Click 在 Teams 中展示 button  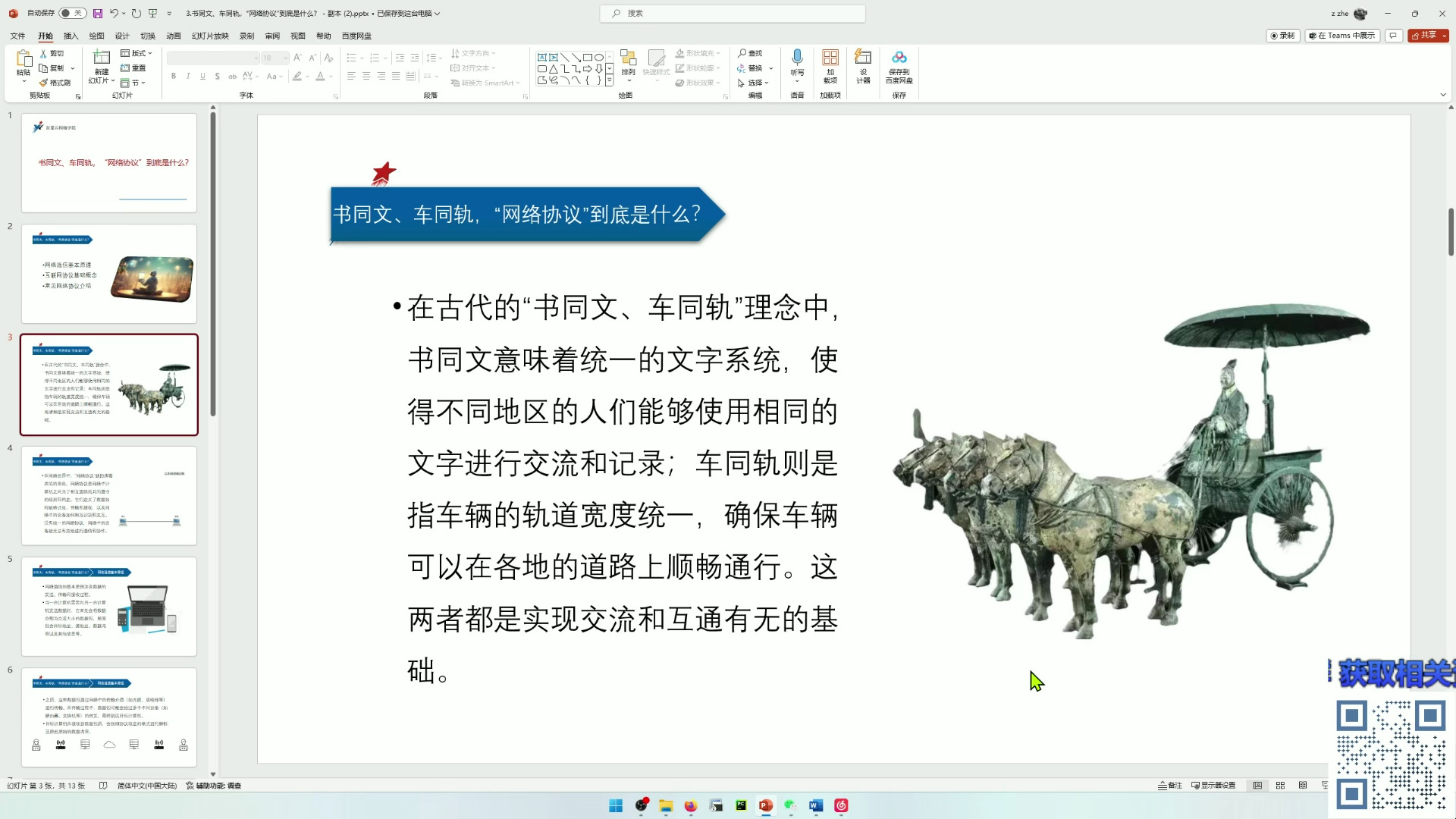[1342, 35]
